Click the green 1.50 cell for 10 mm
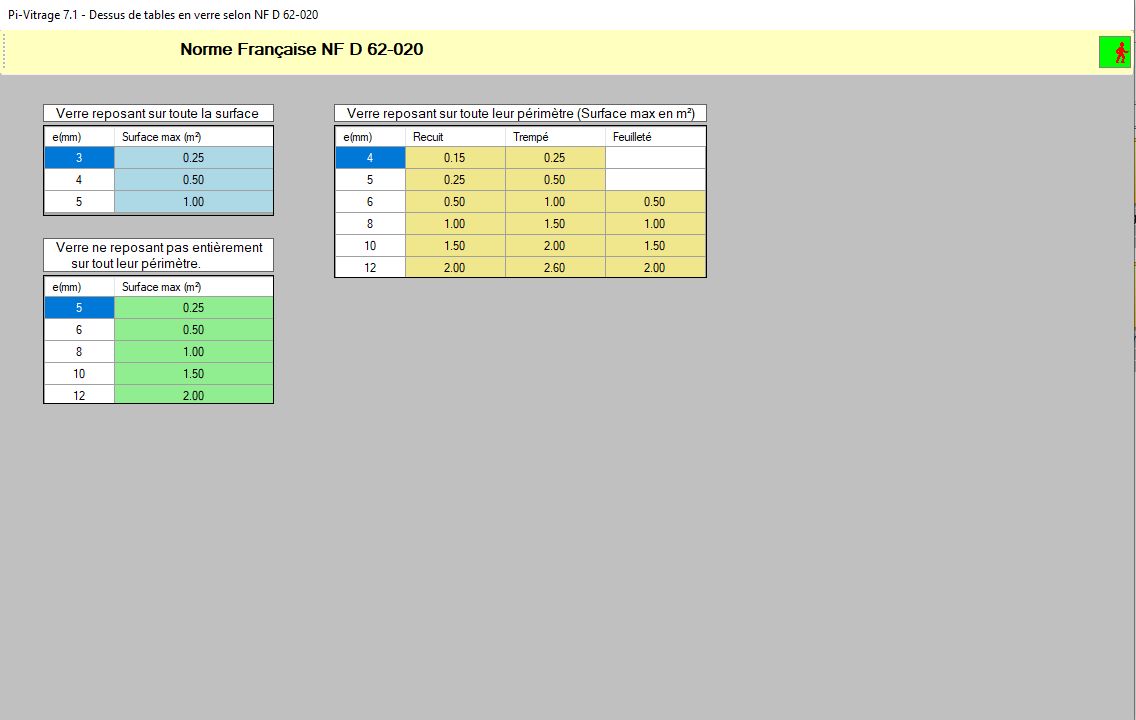Screen dimensions: 1136x720 coord(193,374)
